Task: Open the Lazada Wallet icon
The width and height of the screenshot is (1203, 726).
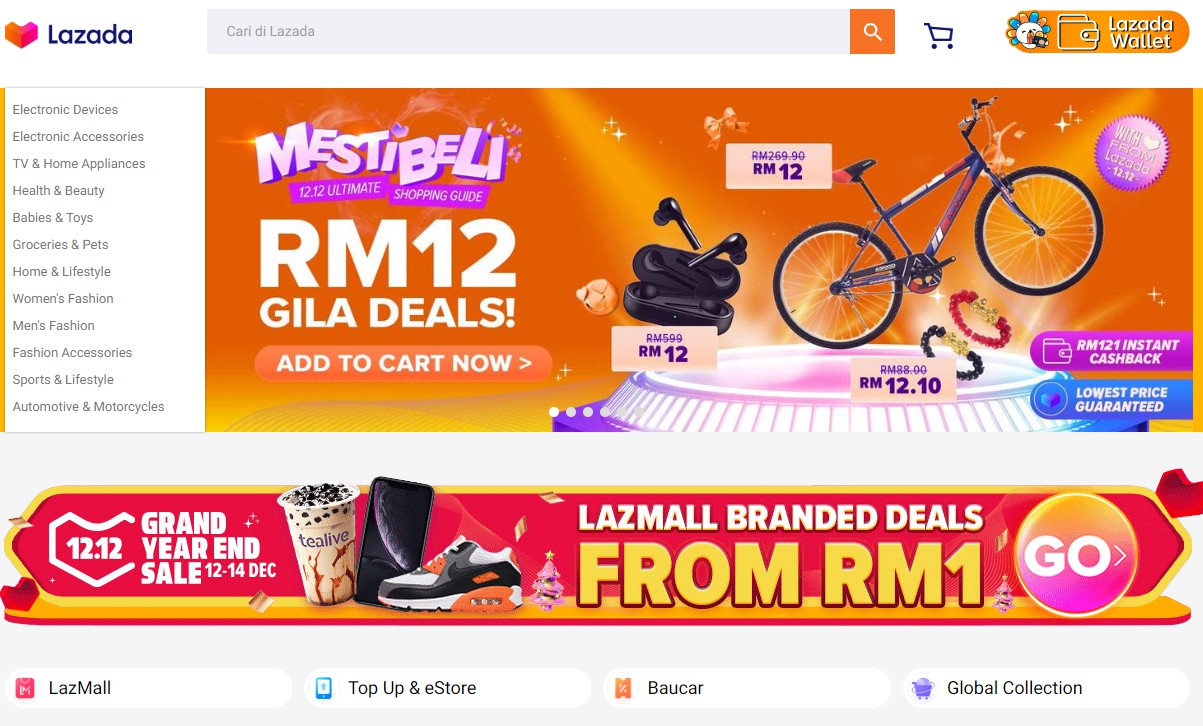Action: tap(1097, 32)
